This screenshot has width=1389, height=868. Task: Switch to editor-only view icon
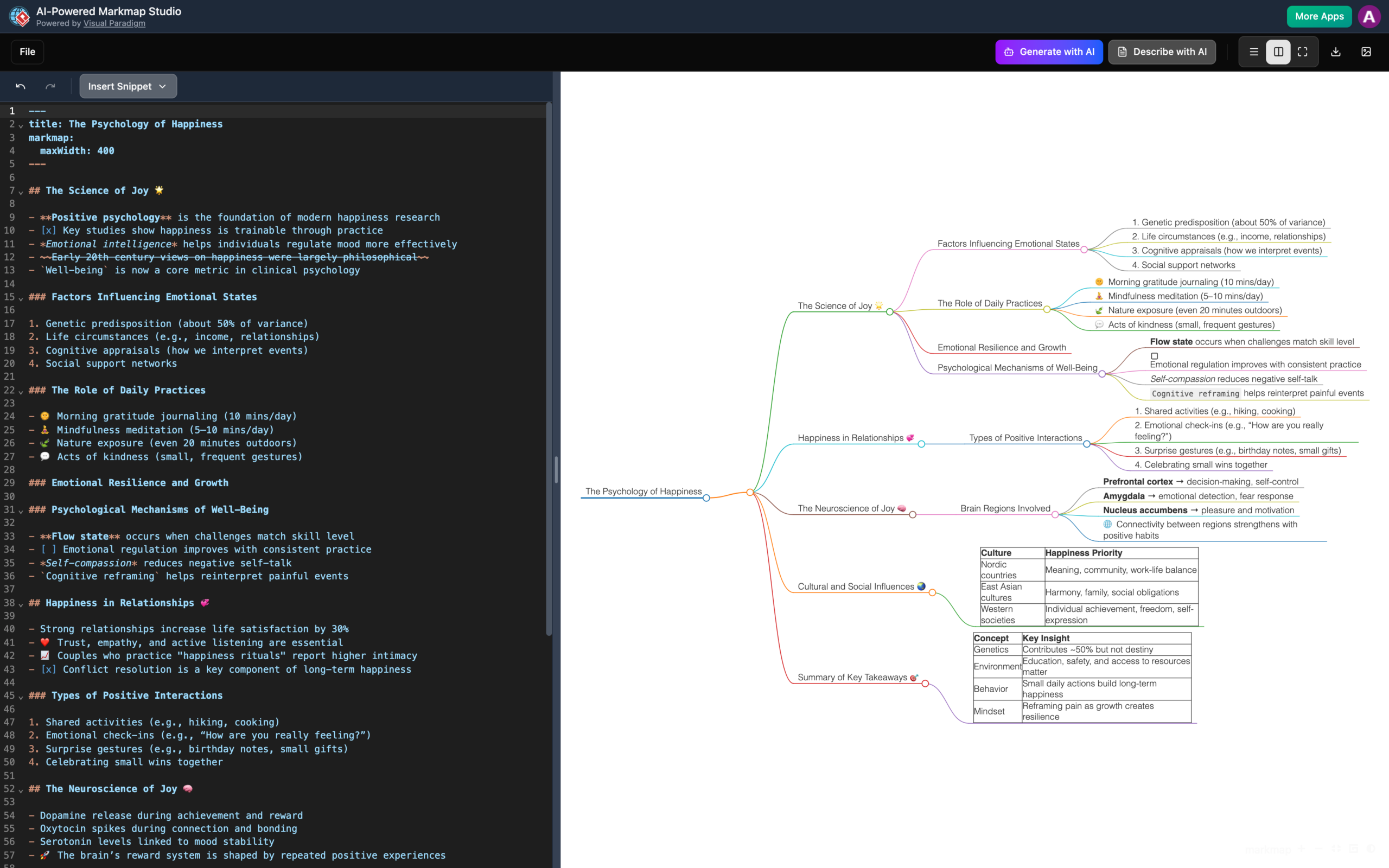[1253, 52]
